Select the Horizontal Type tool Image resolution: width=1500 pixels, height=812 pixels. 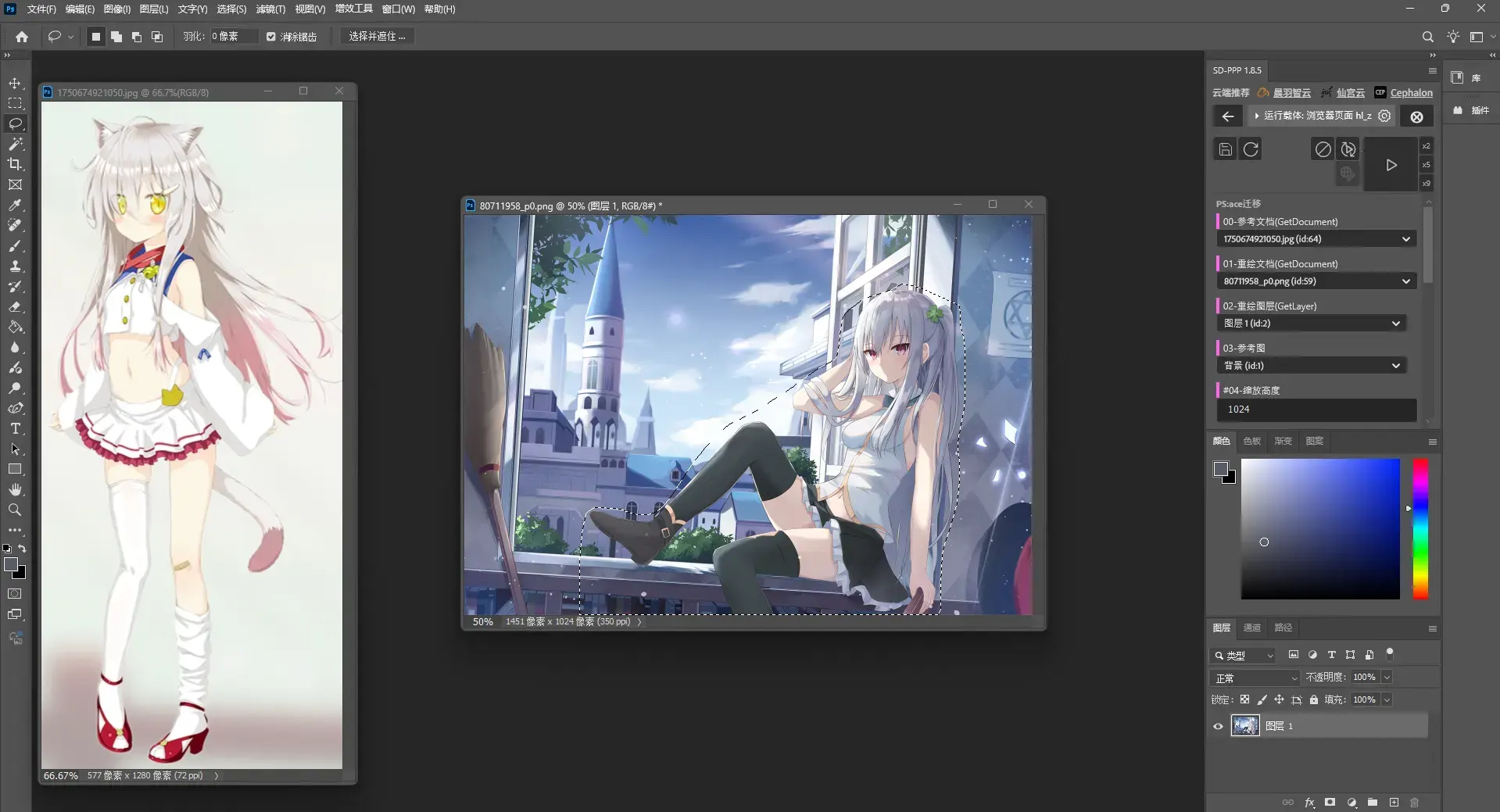coord(15,428)
